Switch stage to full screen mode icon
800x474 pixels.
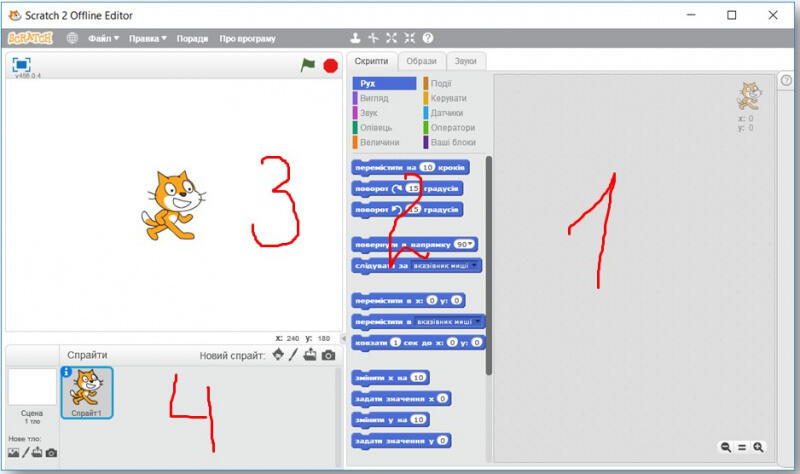[x=21, y=65]
